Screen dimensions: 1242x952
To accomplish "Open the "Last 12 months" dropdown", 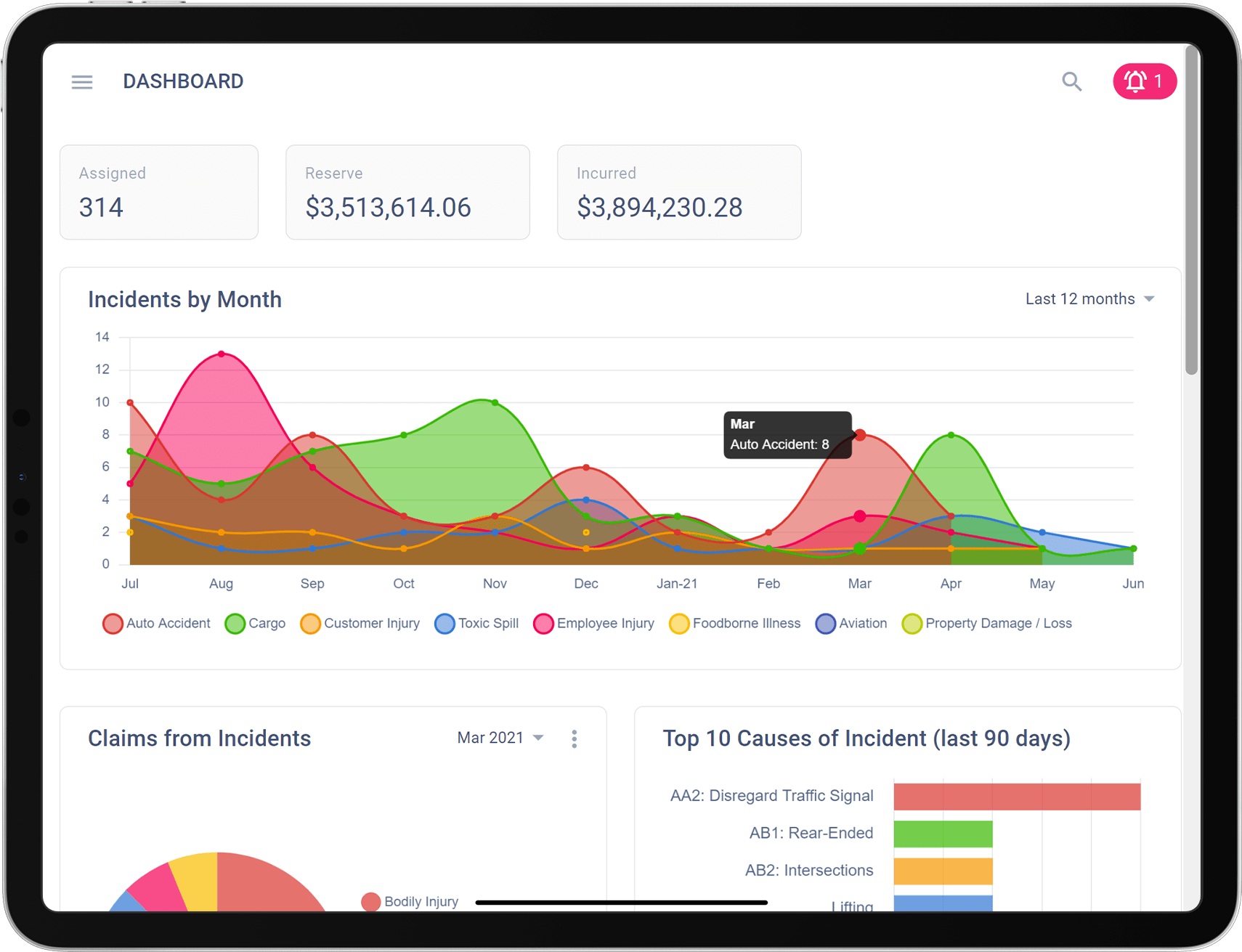I will (1089, 298).
